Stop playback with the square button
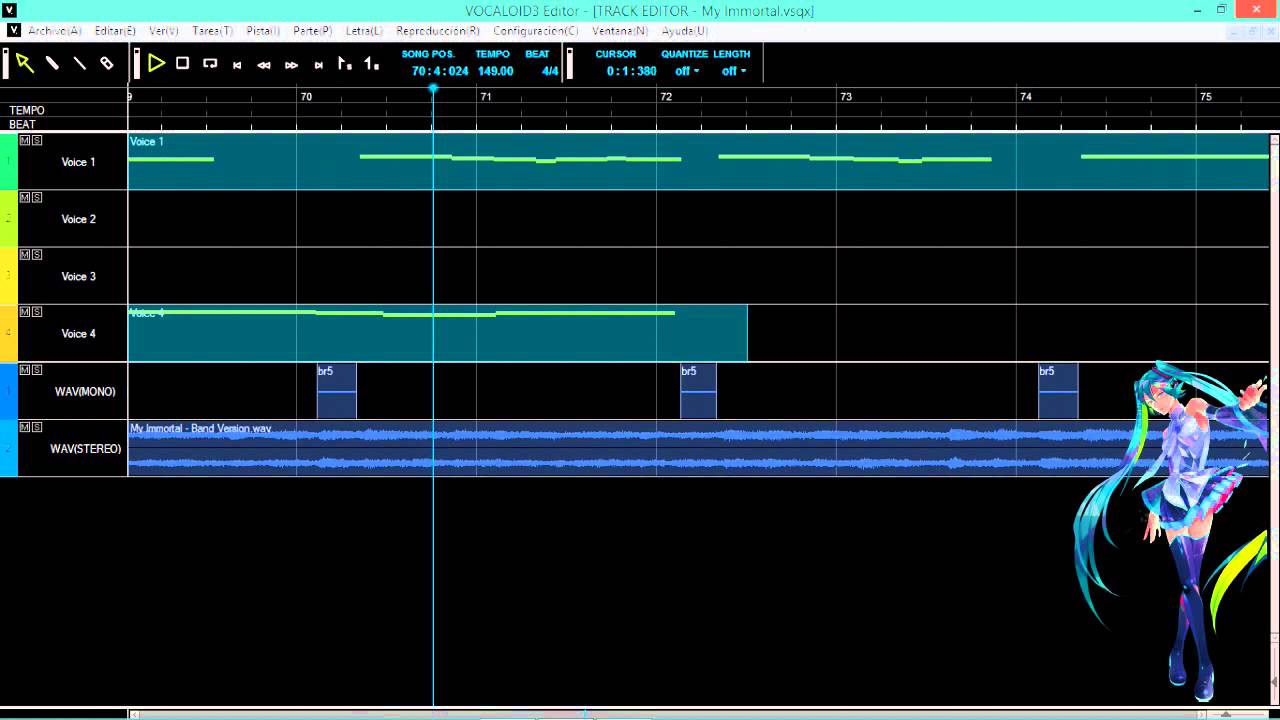 pyautogui.click(x=182, y=63)
